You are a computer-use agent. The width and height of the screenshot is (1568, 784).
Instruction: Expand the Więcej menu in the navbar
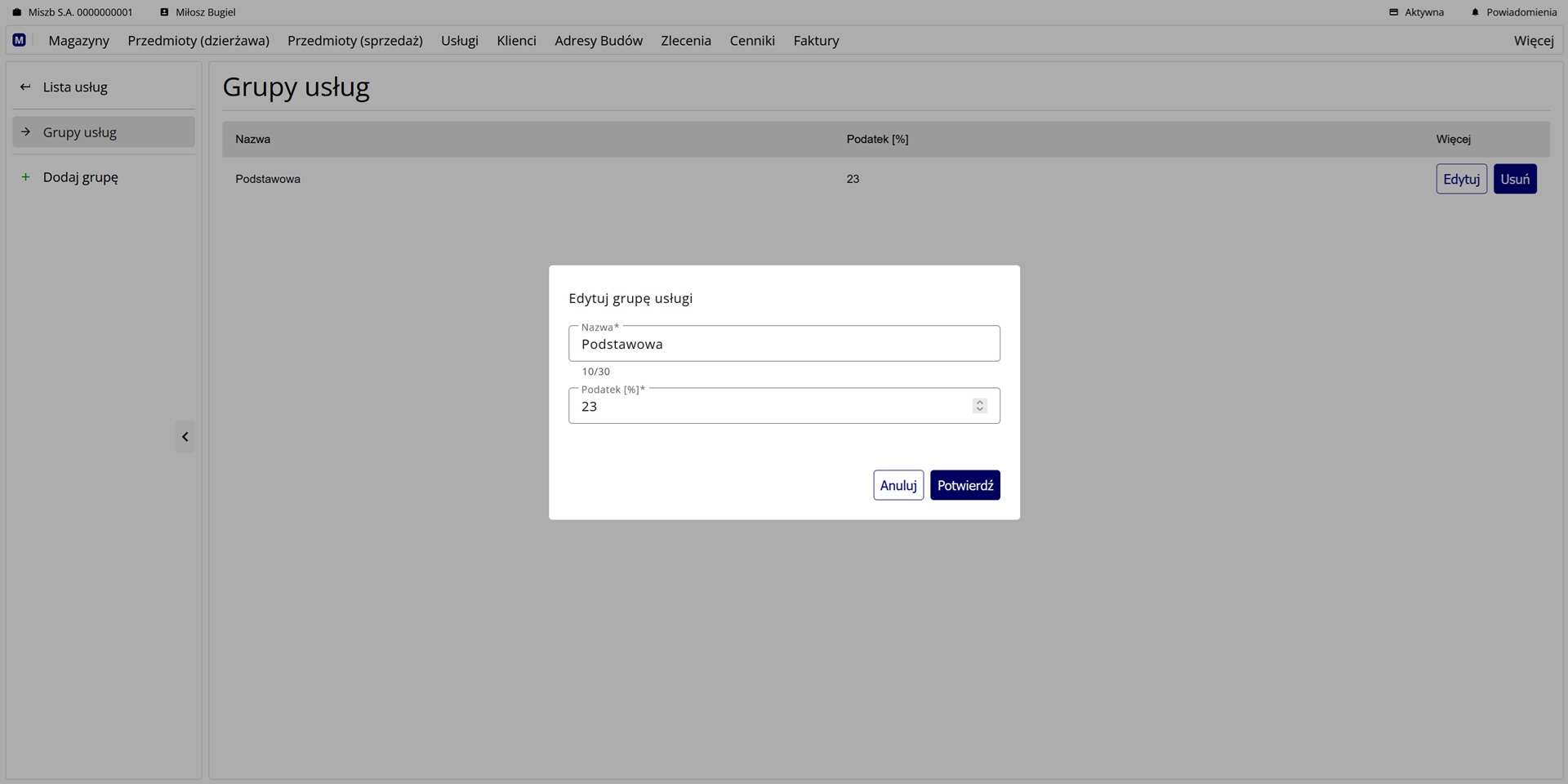[x=1533, y=41]
